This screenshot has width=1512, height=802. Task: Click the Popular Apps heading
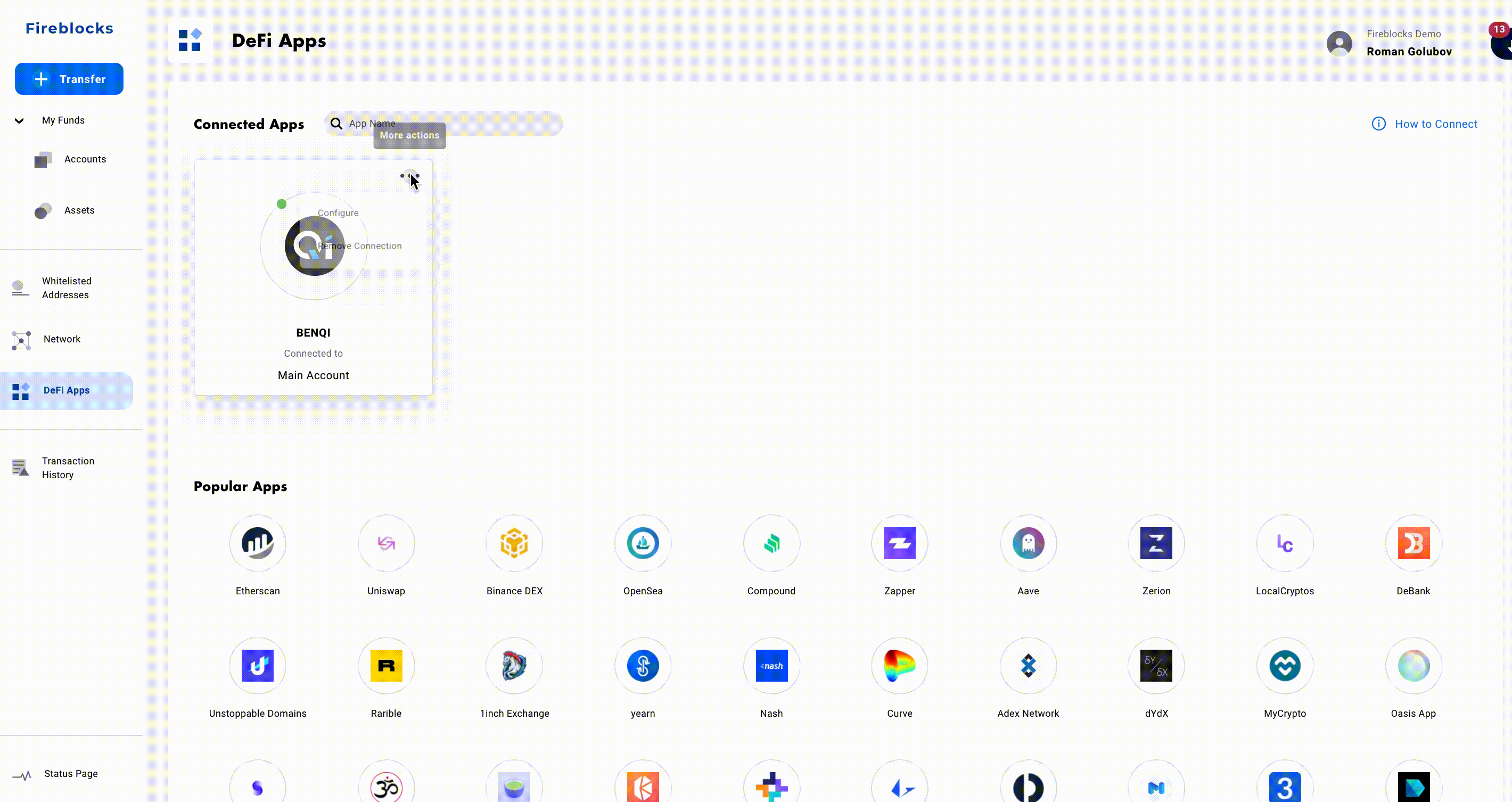pyautogui.click(x=241, y=486)
